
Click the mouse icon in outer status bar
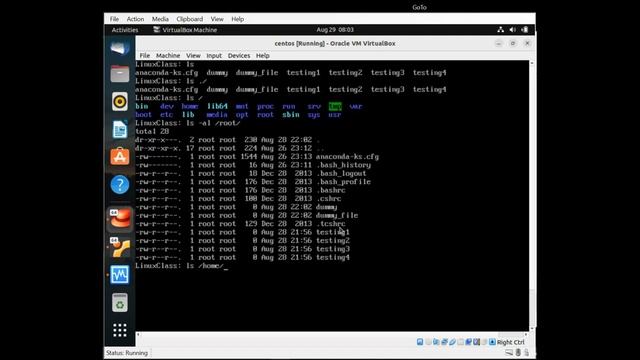(518, 352)
